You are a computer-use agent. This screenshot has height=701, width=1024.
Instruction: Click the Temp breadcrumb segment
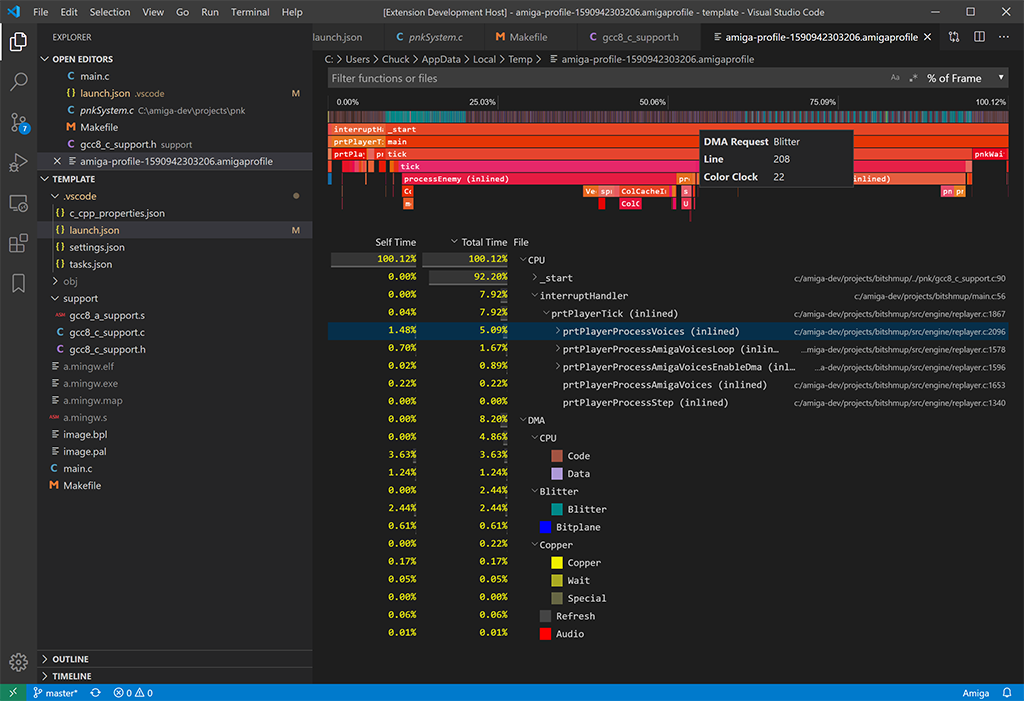pos(520,59)
